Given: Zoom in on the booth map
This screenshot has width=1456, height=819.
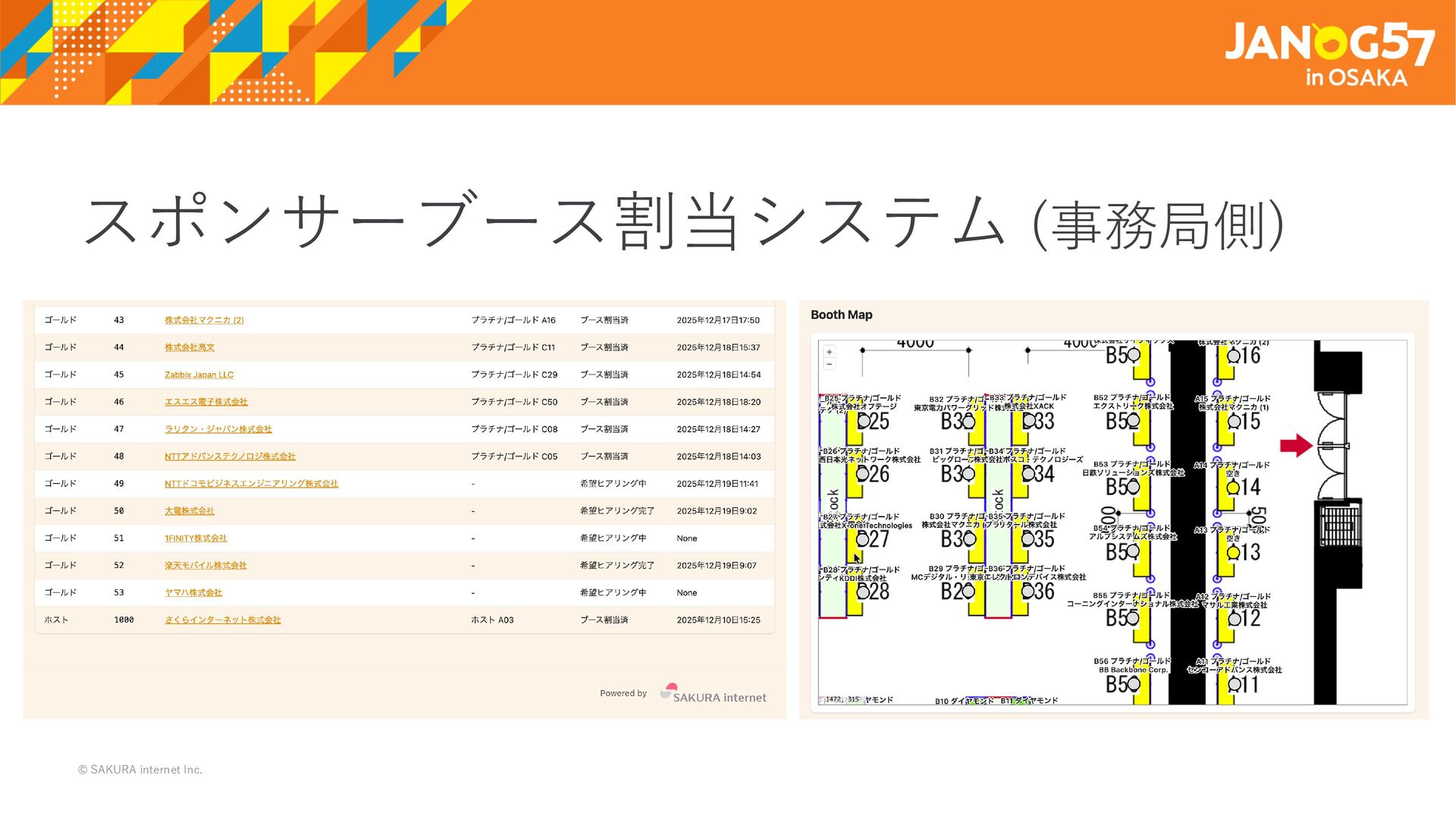Looking at the screenshot, I should point(829,352).
